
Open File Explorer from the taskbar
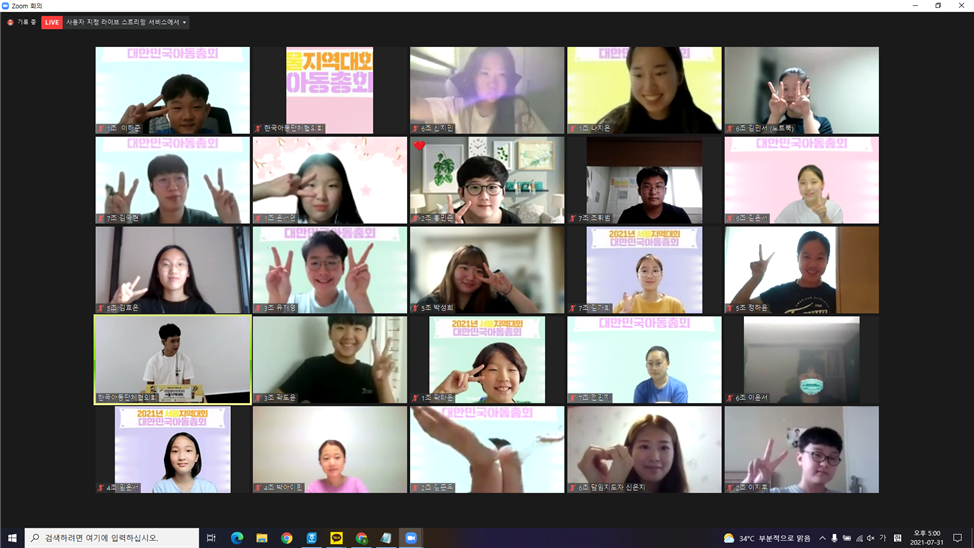[262, 538]
